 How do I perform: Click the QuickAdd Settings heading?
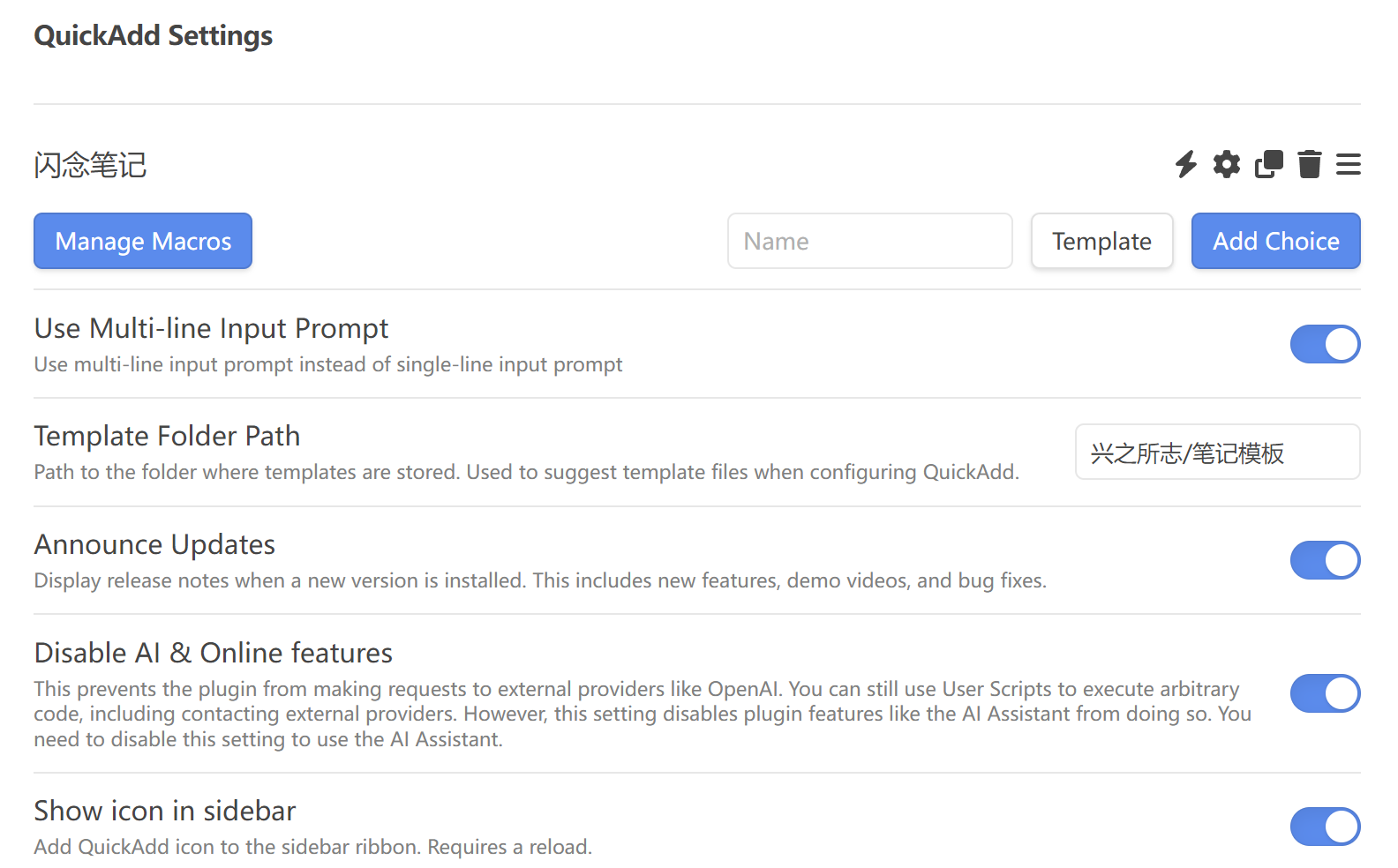154,35
